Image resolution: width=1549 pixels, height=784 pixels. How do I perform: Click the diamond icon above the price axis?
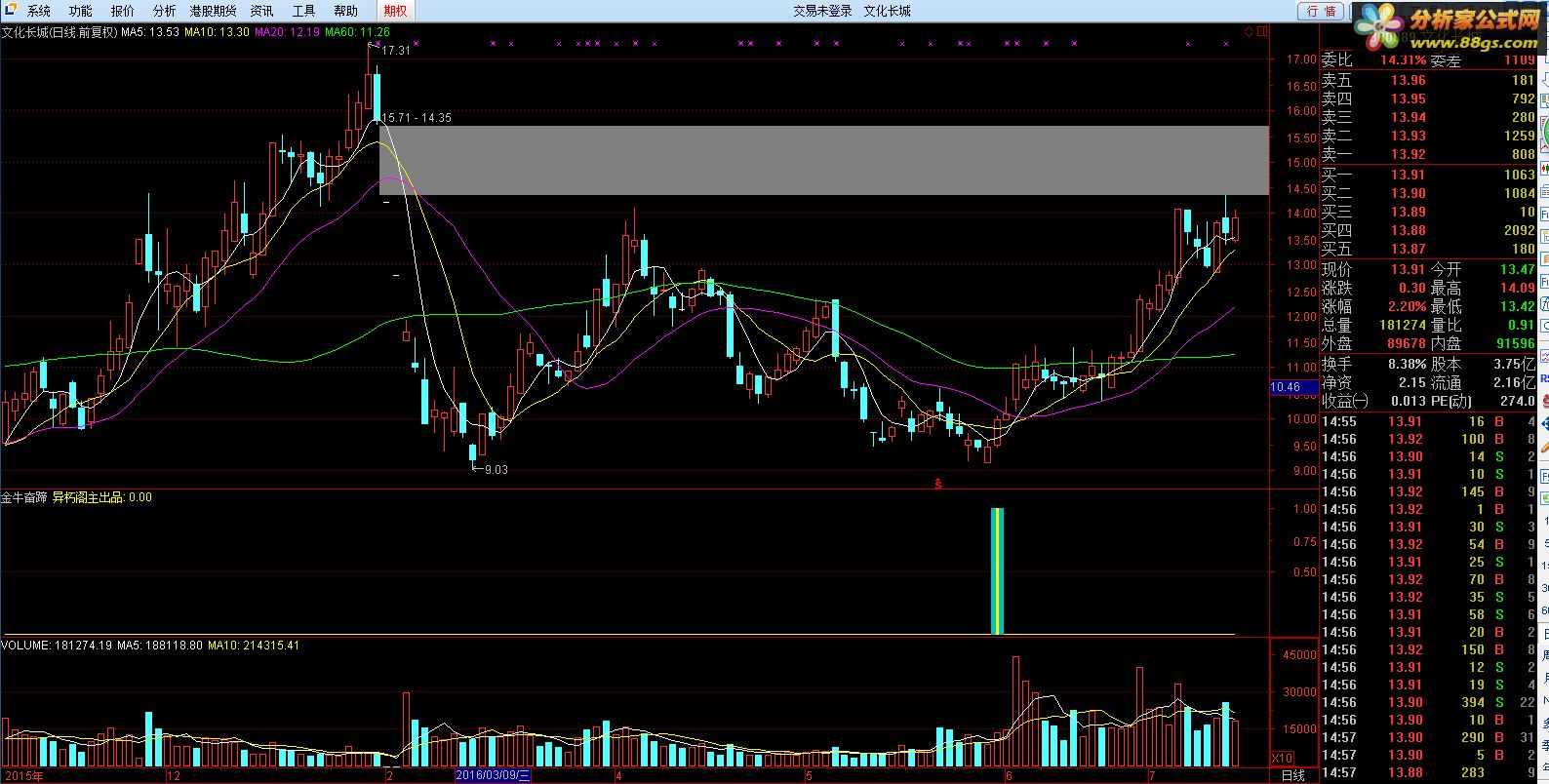pyautogui.click(x=1249, y=32)
